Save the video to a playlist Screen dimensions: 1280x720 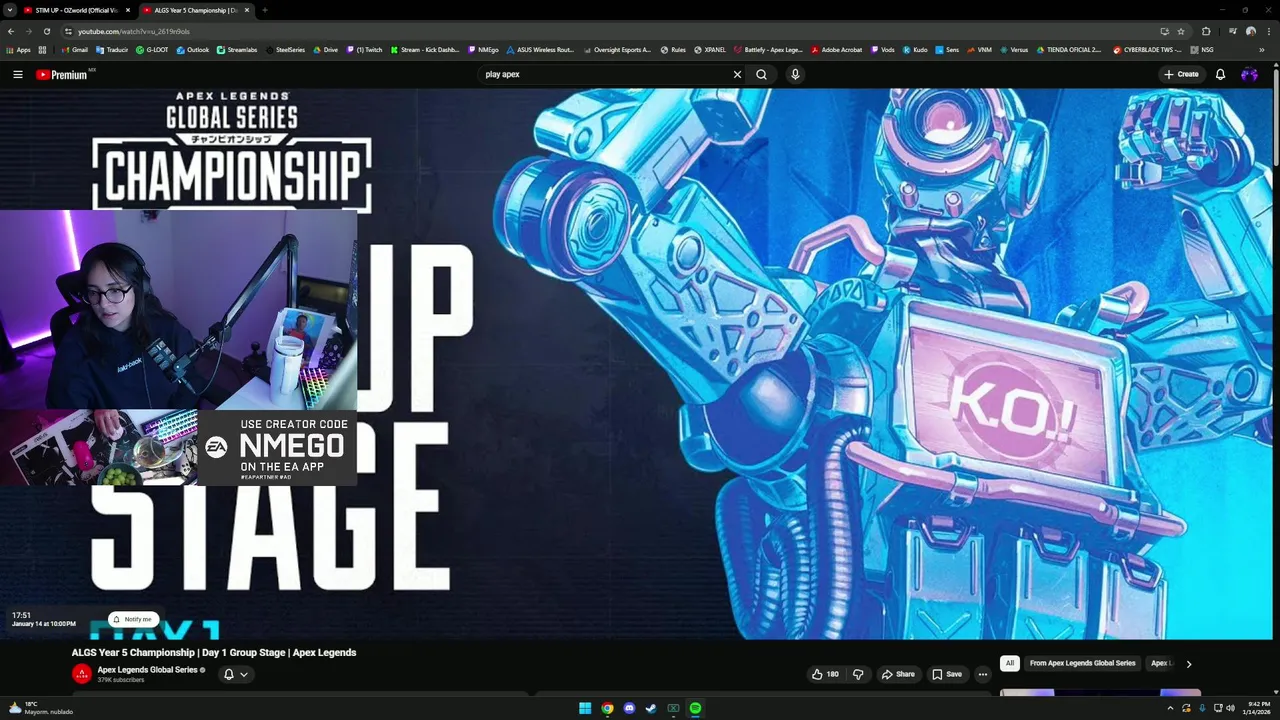point(947,674)
